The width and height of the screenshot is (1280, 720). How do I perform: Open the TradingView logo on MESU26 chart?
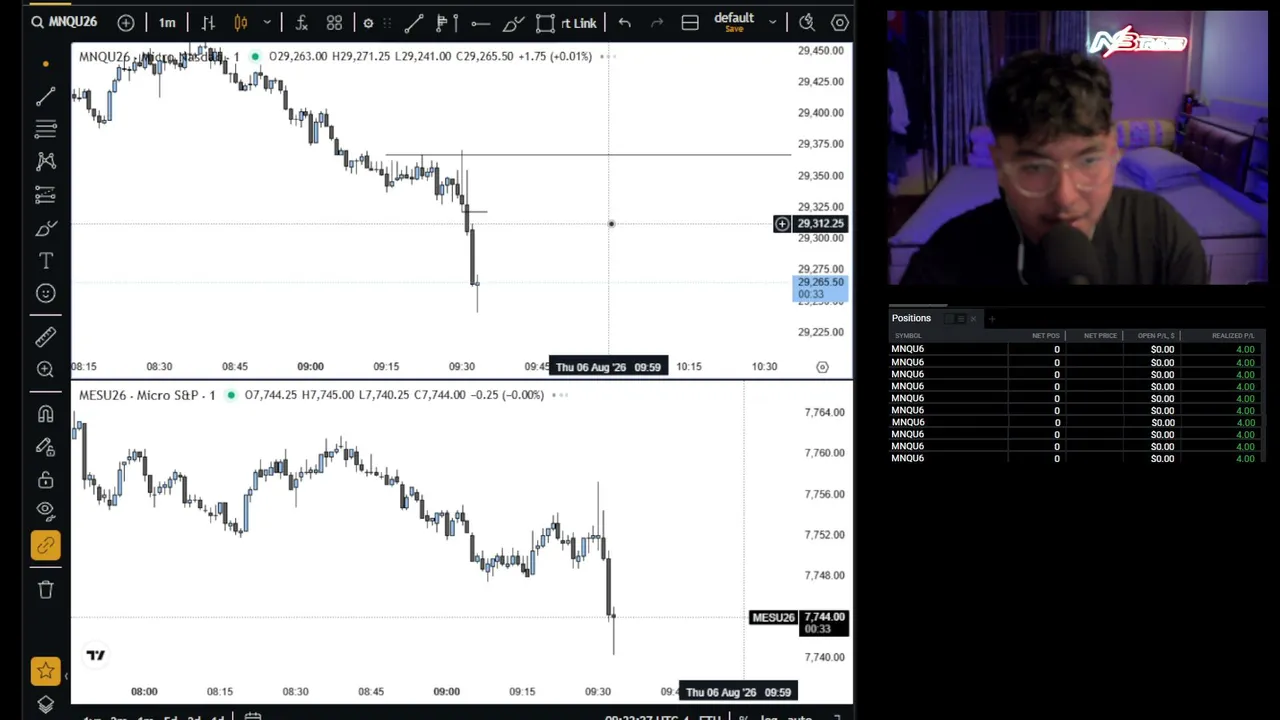point(96,655)
